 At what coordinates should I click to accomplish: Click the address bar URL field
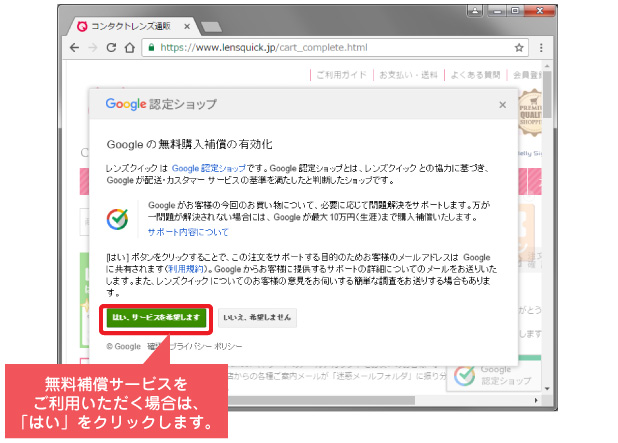point(335,48)
